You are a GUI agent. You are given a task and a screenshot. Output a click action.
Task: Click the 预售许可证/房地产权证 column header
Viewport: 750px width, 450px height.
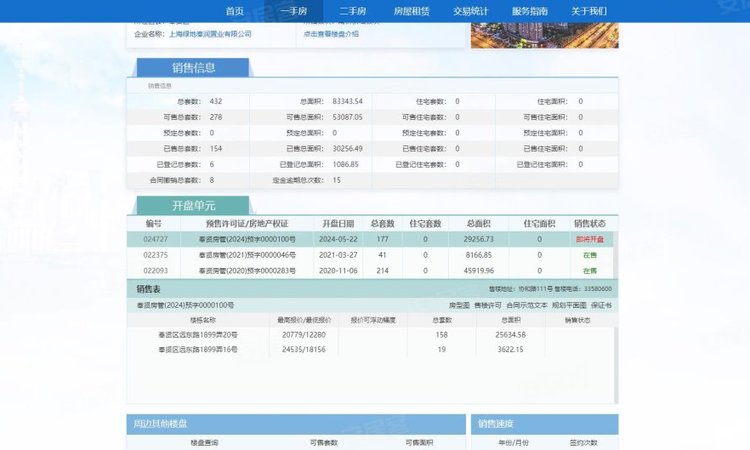[x=247, y=223]
